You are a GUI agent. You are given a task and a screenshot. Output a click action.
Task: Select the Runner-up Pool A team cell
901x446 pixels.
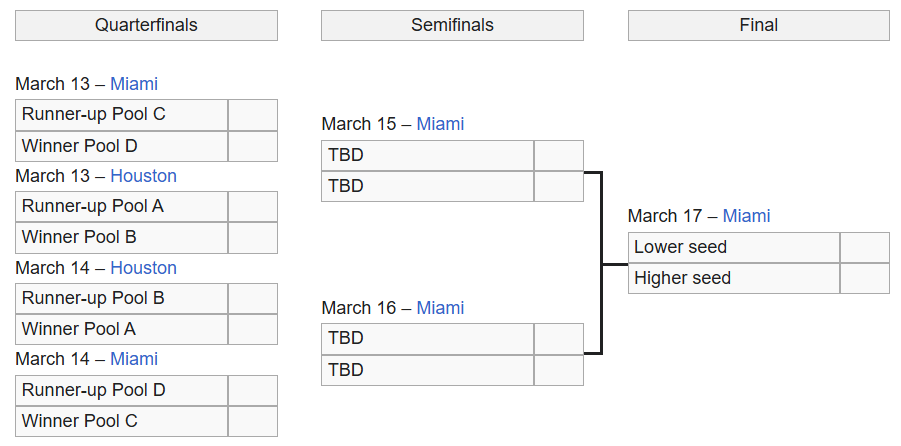click(x=122, y=207)
